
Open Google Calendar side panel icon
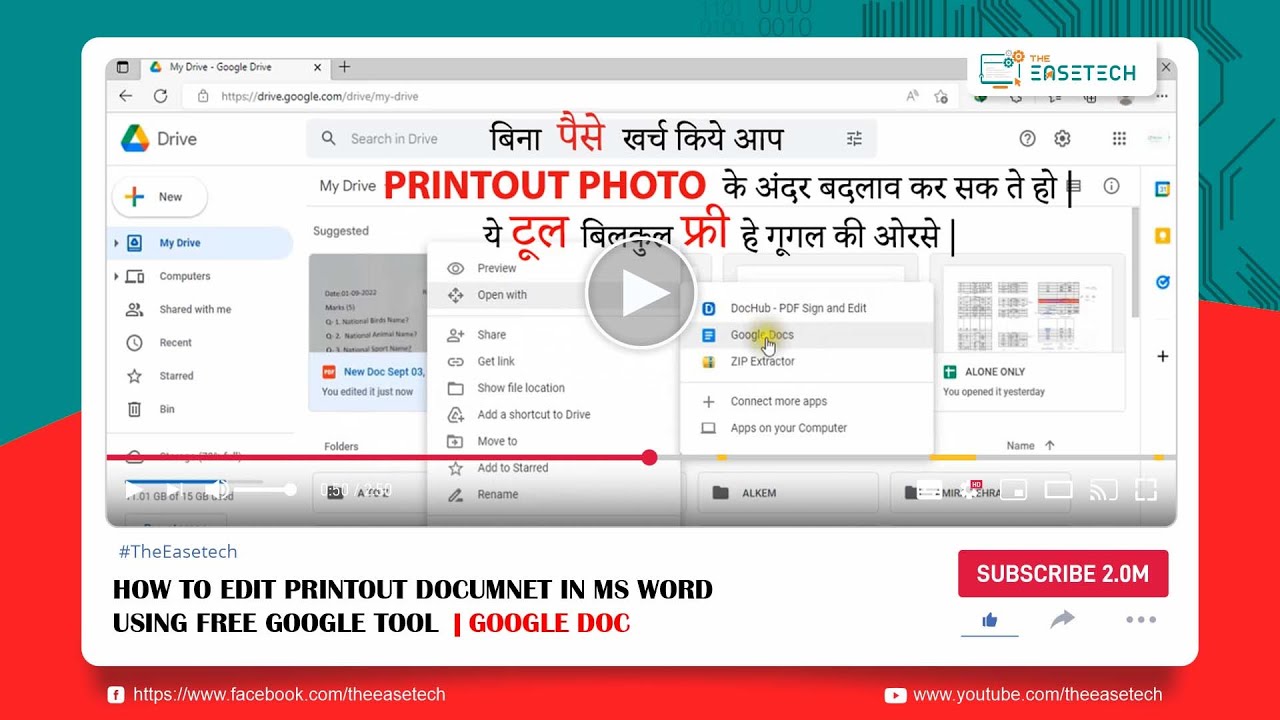click(1162, 189)
